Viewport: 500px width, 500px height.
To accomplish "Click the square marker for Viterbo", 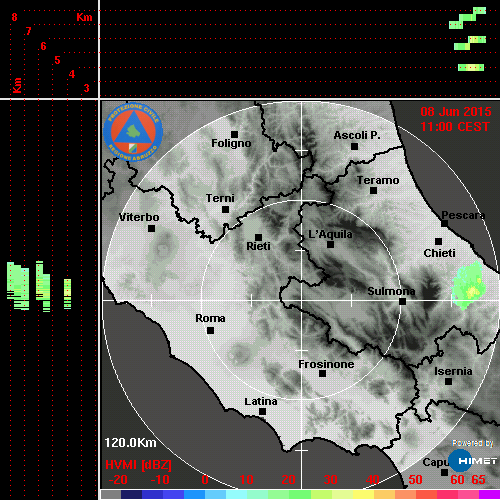I will [x=151, y=229].
